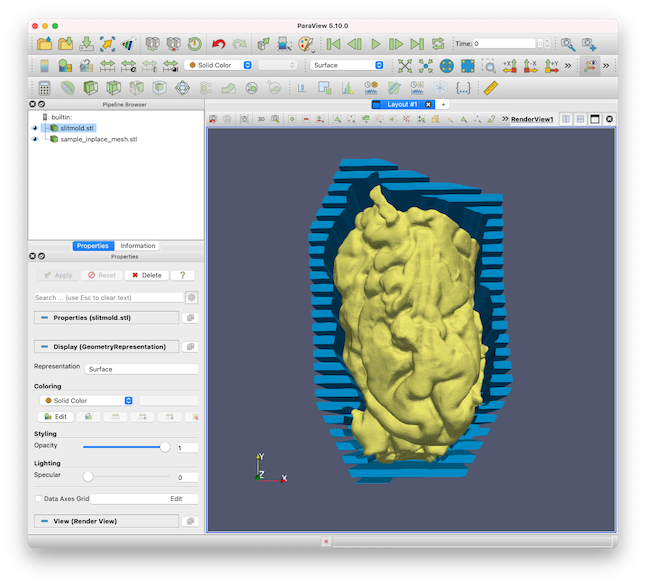Click the Ruler measurement icon
This screenshot has width=646, height=585.
[491, 88]
